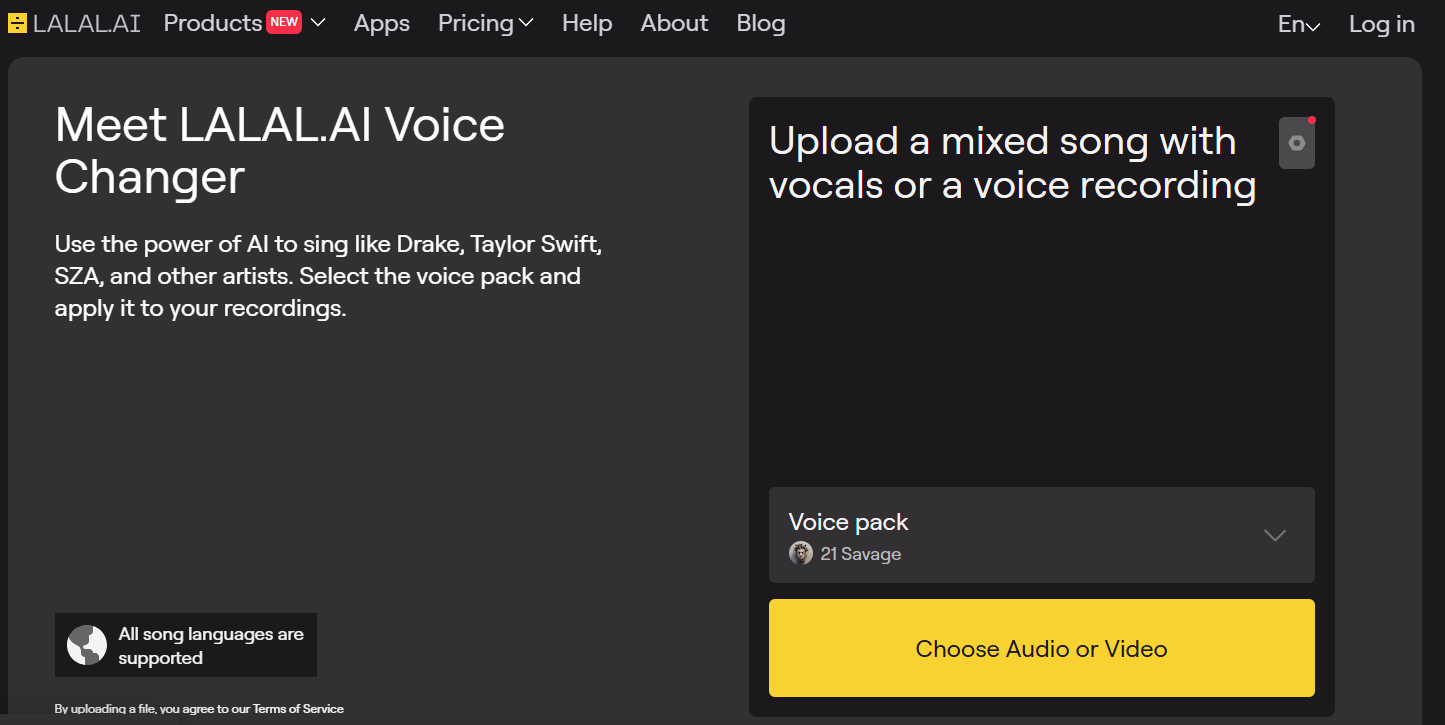The height and width of the screenshot is (725, 1445).
Task: Click the 21 Savage avatar icon
Action: click(801, 553)
